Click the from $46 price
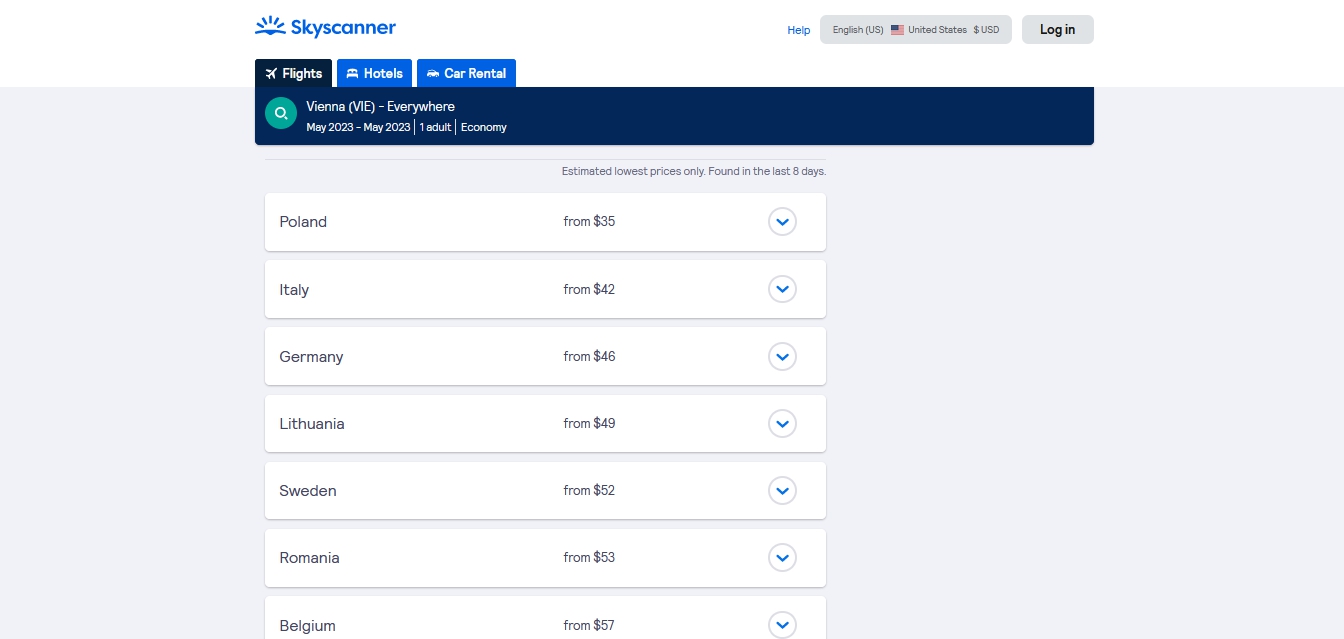Image resolution: width=1344 pixels, height=639 pixels. 589,356
